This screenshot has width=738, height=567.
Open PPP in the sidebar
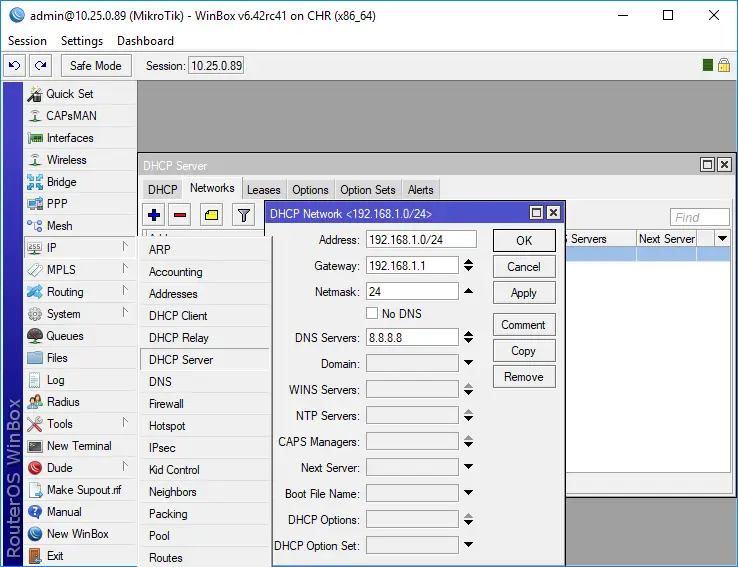point(80,204)
